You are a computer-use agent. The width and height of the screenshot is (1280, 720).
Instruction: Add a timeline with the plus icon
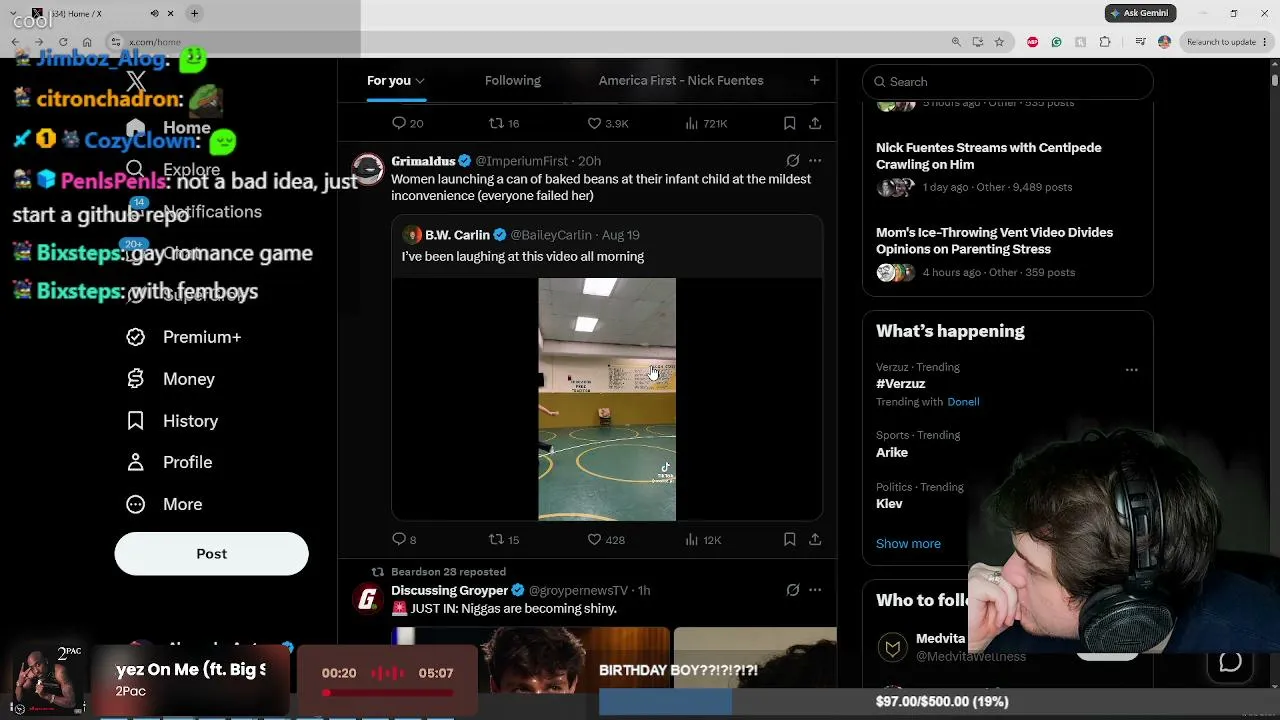click(x=814, y=80)
